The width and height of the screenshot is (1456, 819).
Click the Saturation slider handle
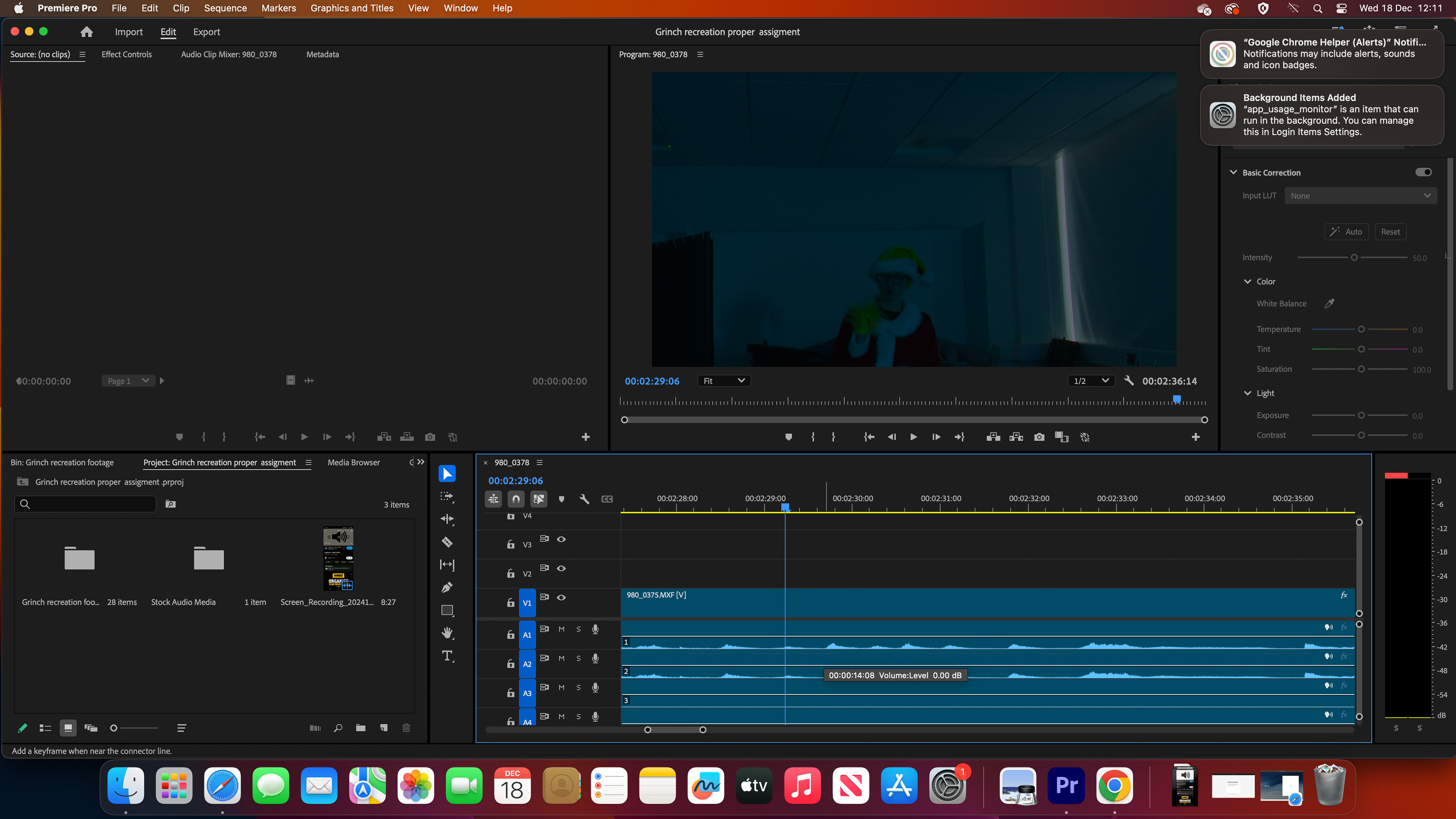1361,369
